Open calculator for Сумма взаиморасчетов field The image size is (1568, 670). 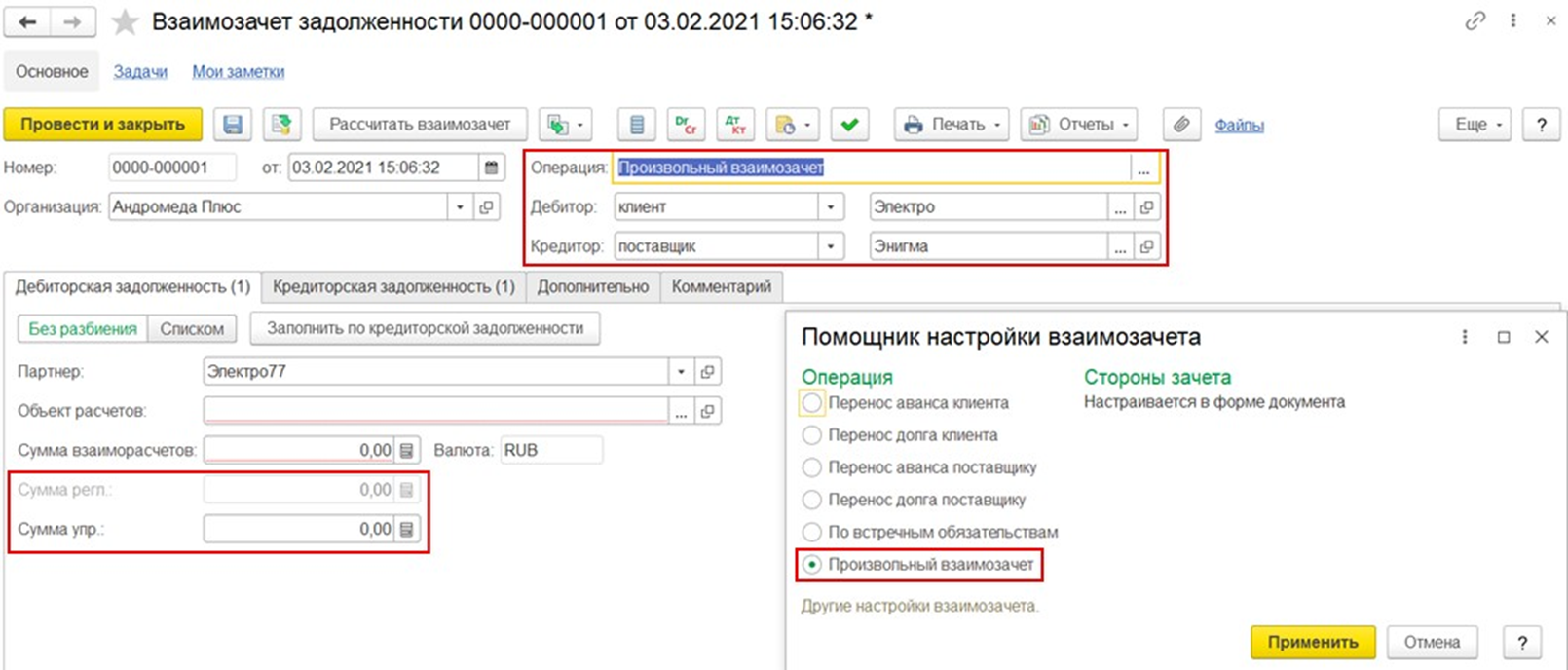pyautogui.click(x=407, y=450)
